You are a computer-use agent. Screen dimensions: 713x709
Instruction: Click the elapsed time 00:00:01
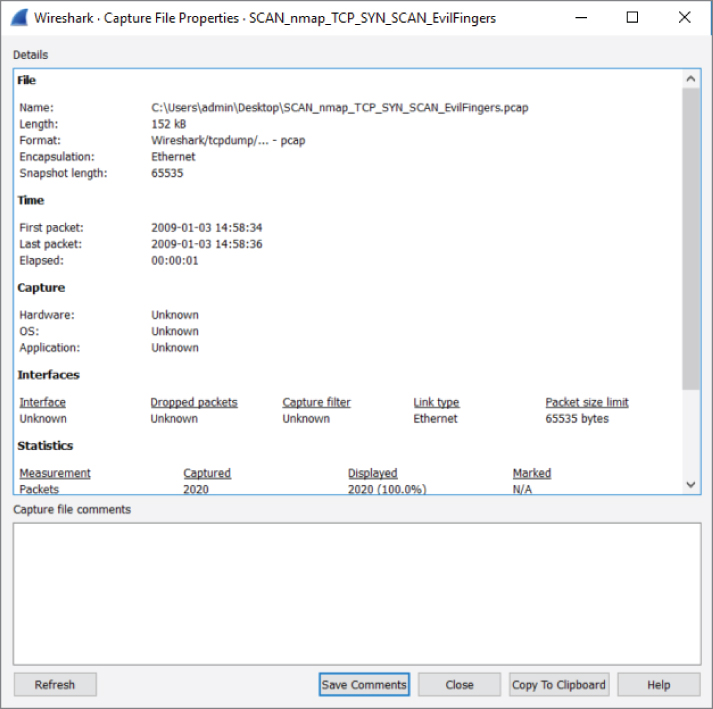point(175,261)
